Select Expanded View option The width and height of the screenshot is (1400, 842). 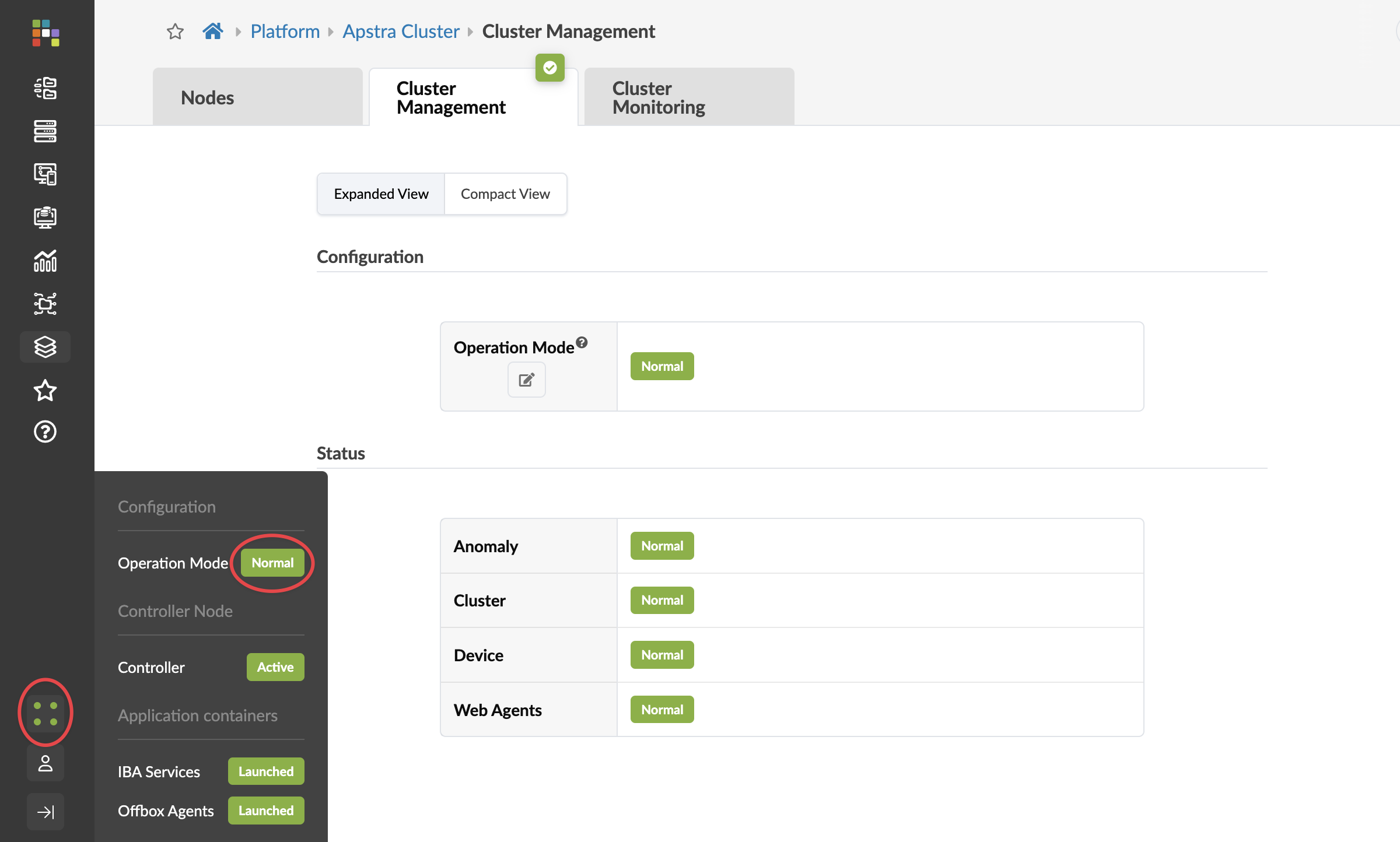click(381, 194)
